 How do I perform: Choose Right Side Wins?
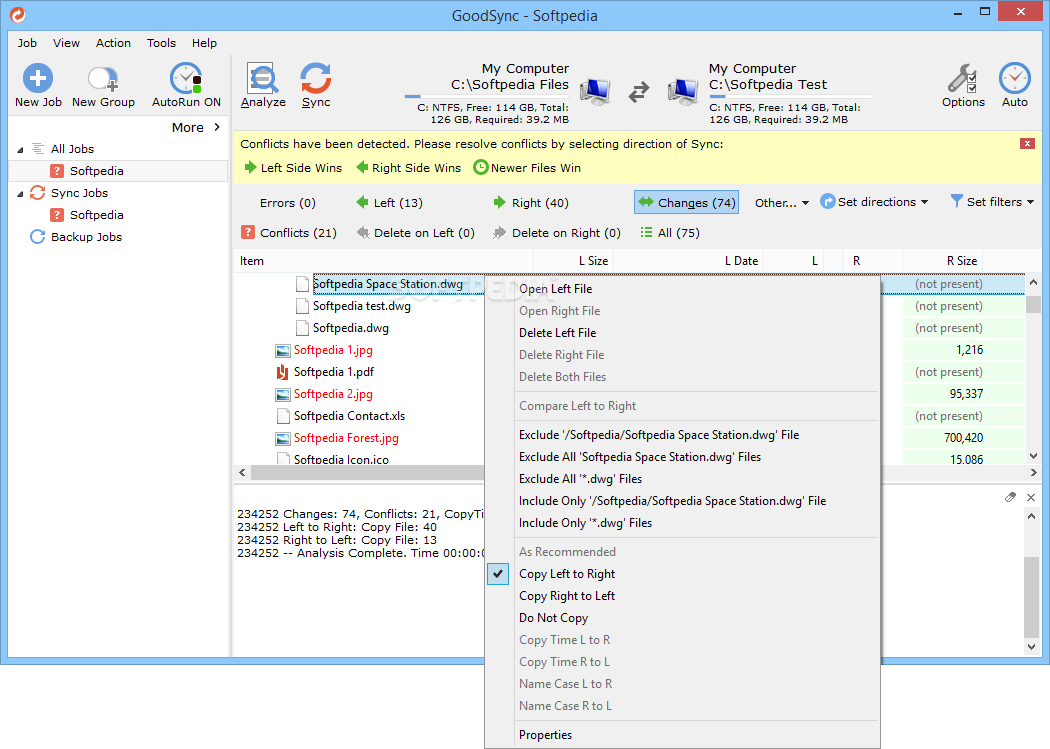click(x=408, y=168)
